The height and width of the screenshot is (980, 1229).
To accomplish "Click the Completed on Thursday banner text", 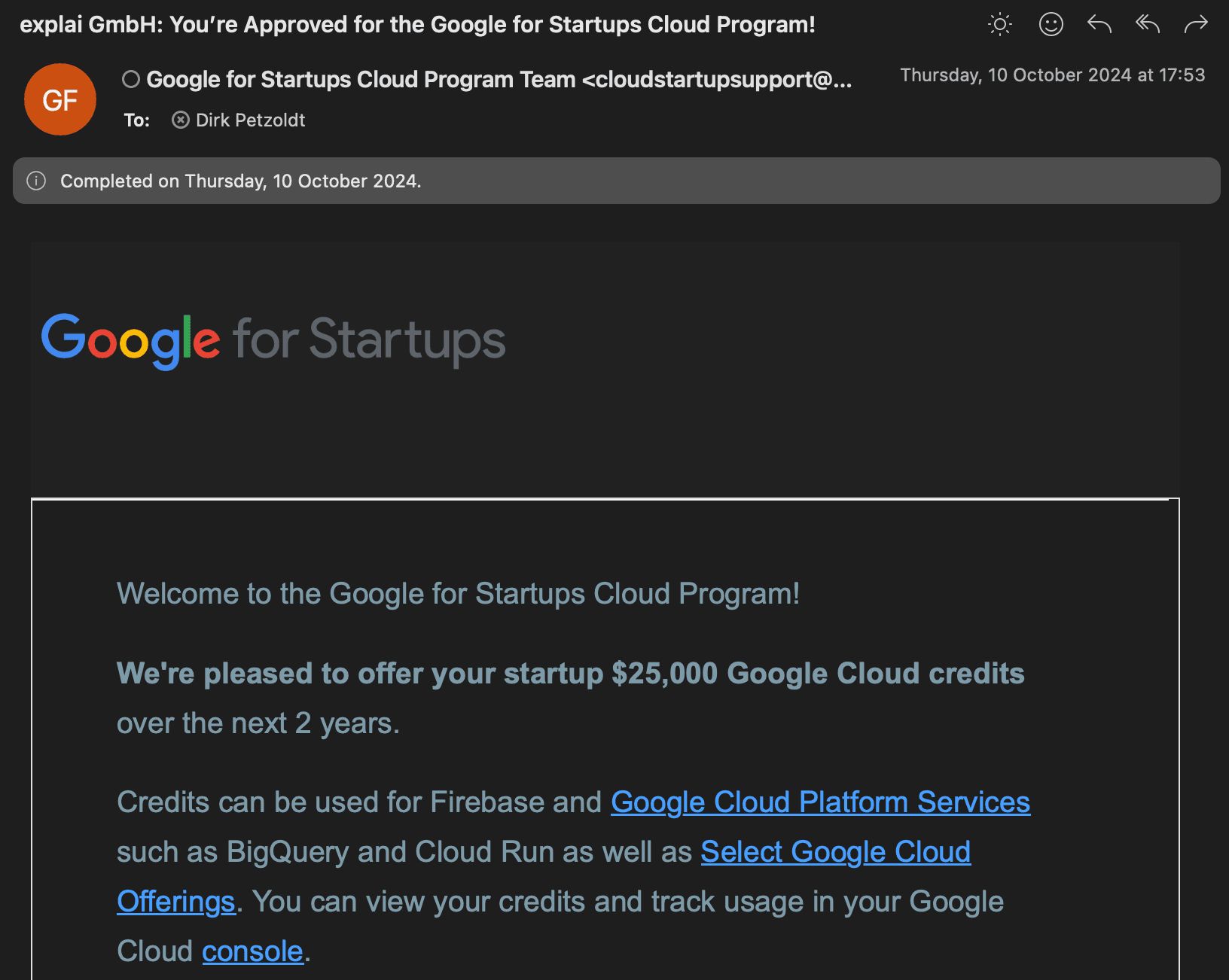I will 240,181.
